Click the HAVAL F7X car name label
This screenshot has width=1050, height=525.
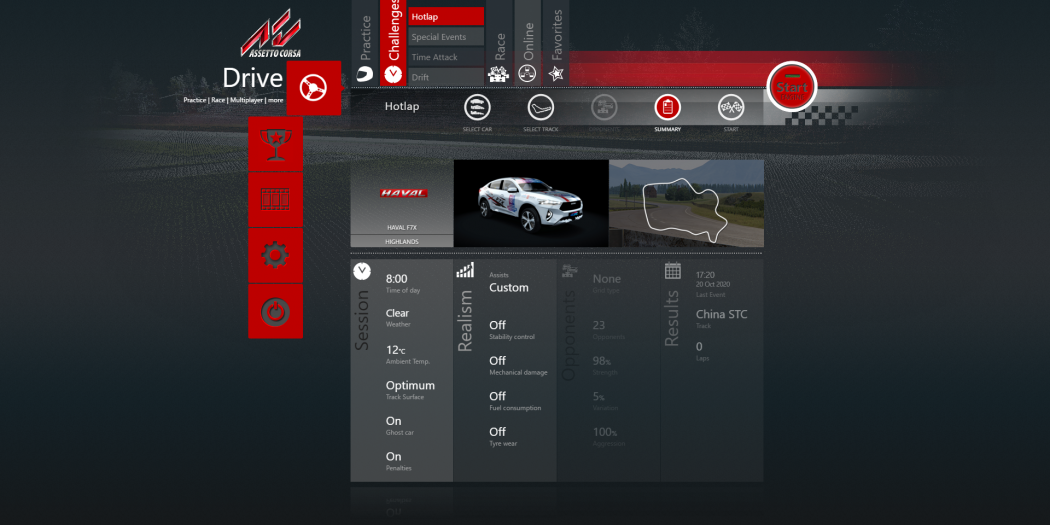tap(402, 228)
